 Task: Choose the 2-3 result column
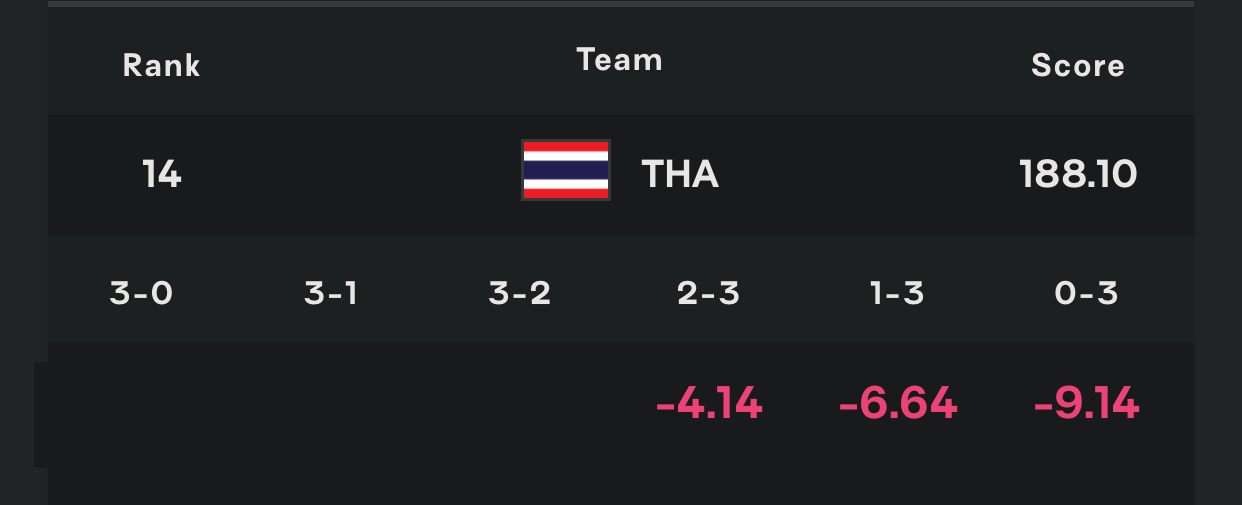709,294
